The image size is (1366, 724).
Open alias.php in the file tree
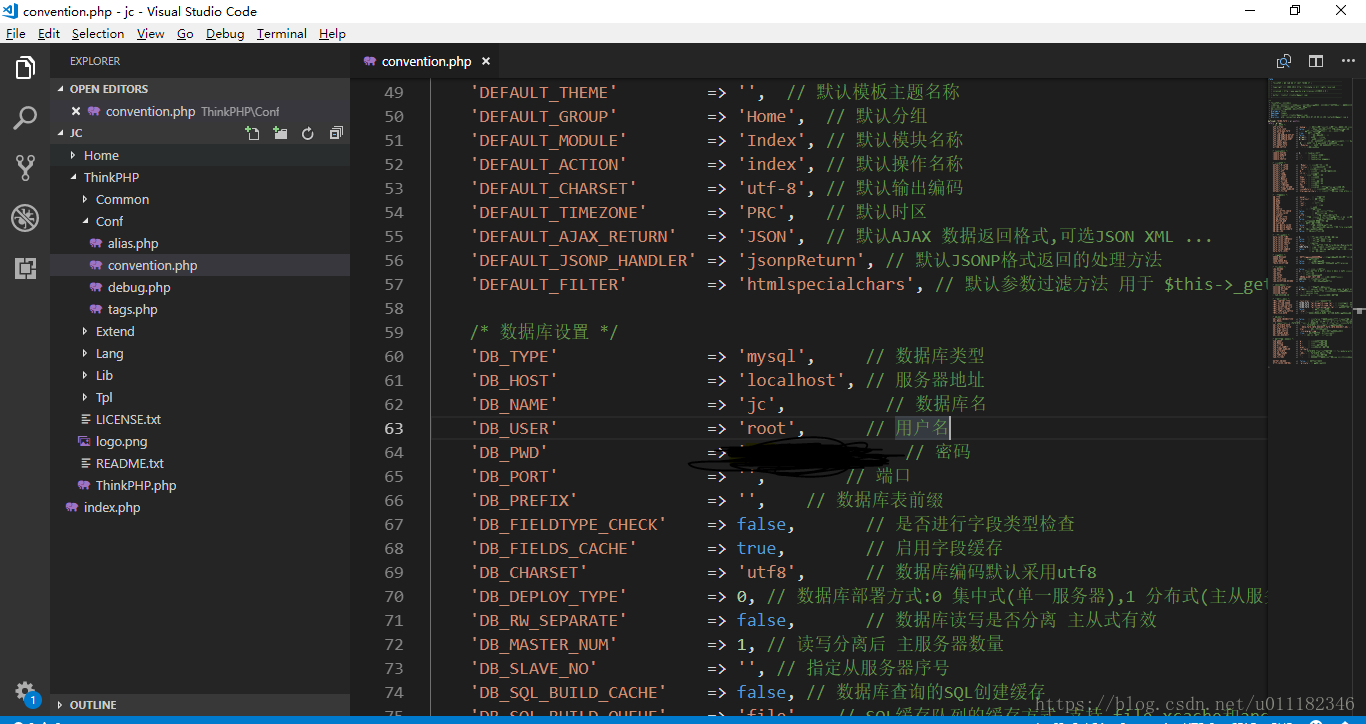pos(200,243)
